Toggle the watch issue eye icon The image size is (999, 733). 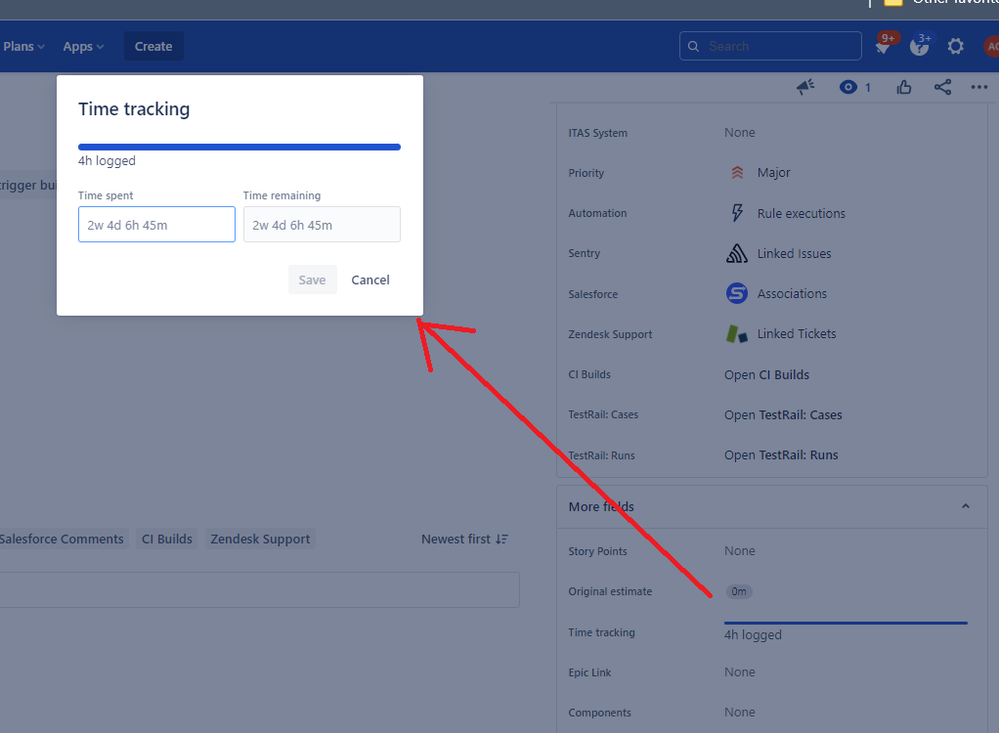[x=848, y=87]
